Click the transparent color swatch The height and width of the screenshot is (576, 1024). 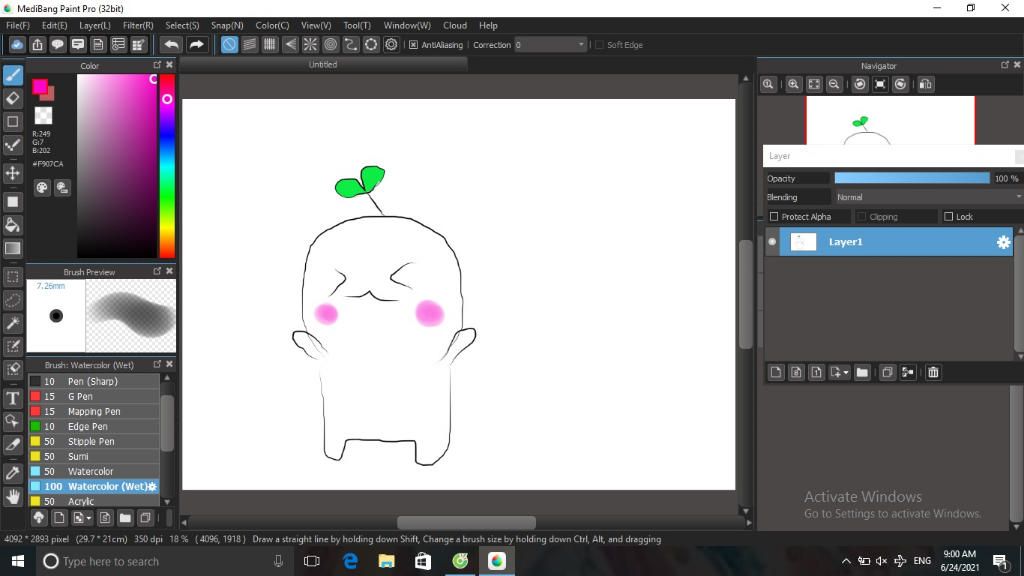pos(43,116)
